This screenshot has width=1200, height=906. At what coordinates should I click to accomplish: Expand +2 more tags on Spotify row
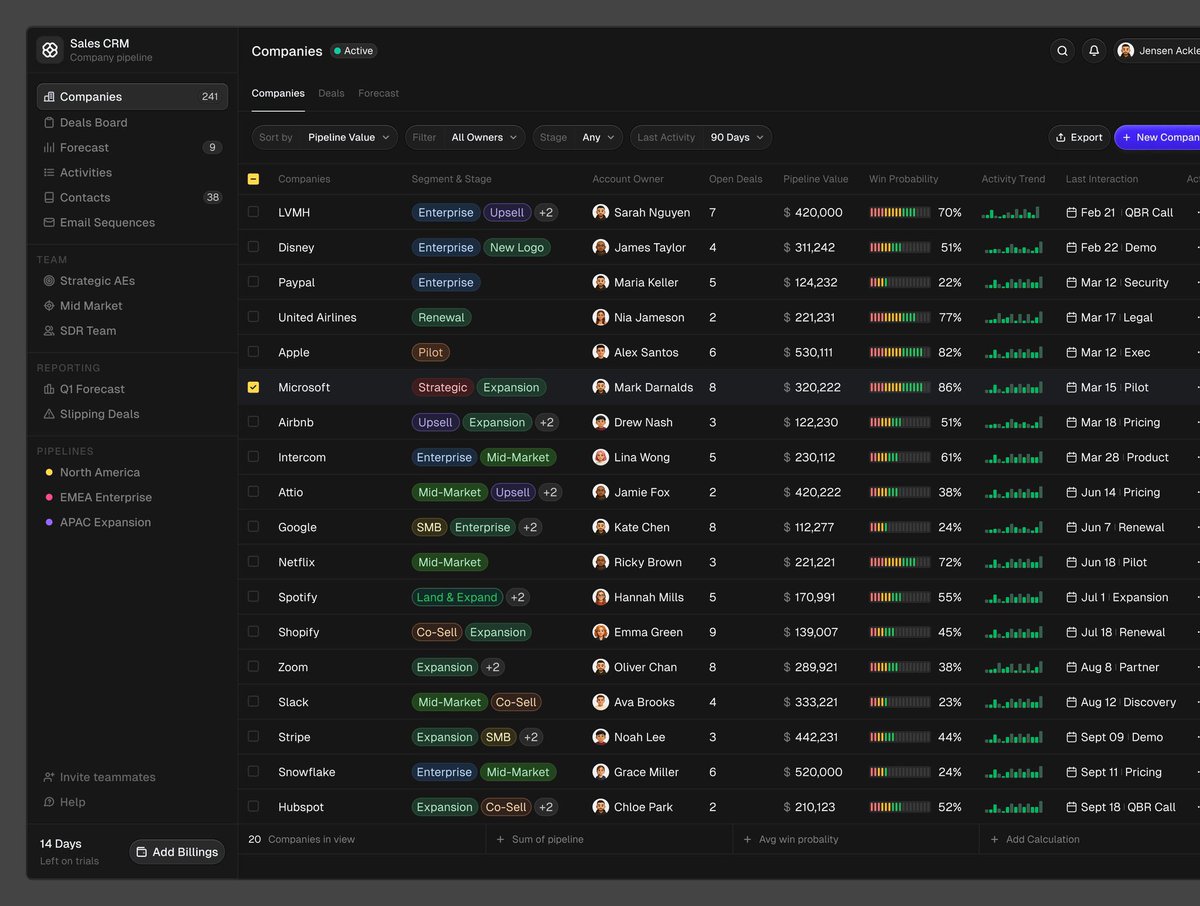tap(517, 597)
